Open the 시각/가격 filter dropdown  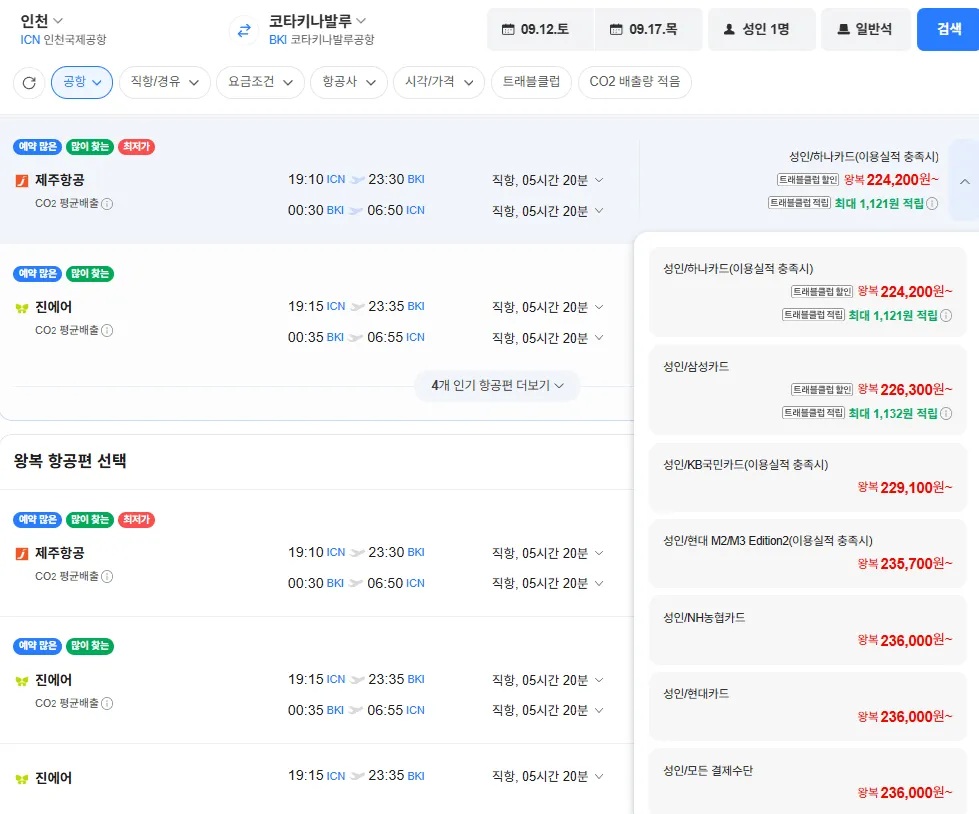(x=439, y=82)
